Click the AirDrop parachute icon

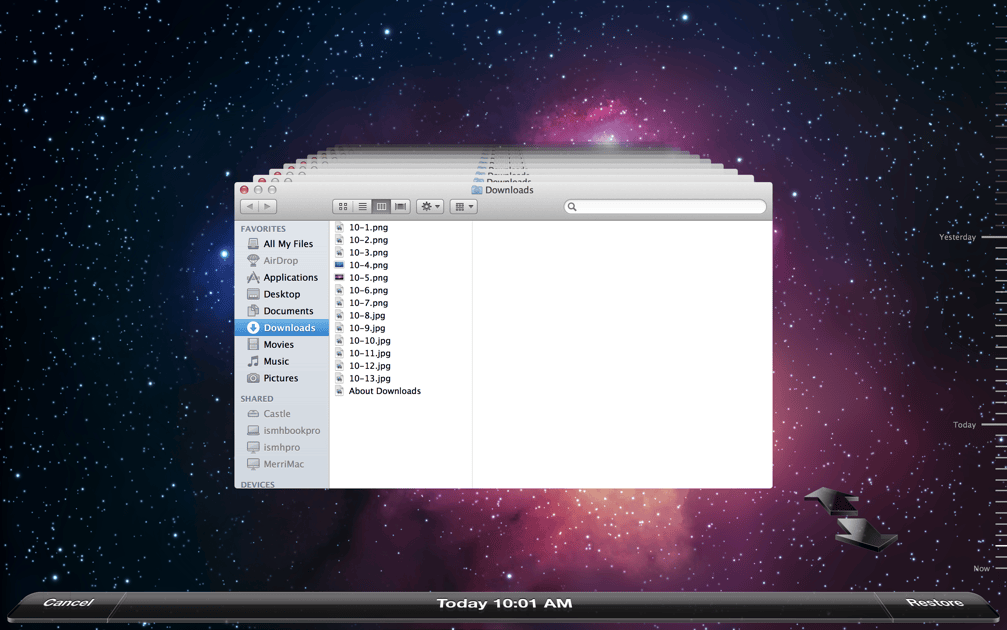tap(254, 260)
